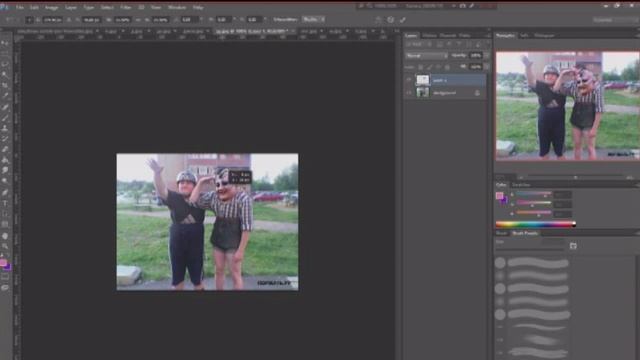The image size is (640, 360).
Task: Switch to the Swatches tab
Action: click(521, 185)
